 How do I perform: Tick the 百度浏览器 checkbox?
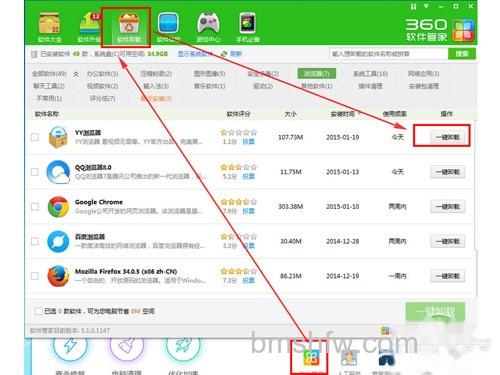tap(35, 241)
